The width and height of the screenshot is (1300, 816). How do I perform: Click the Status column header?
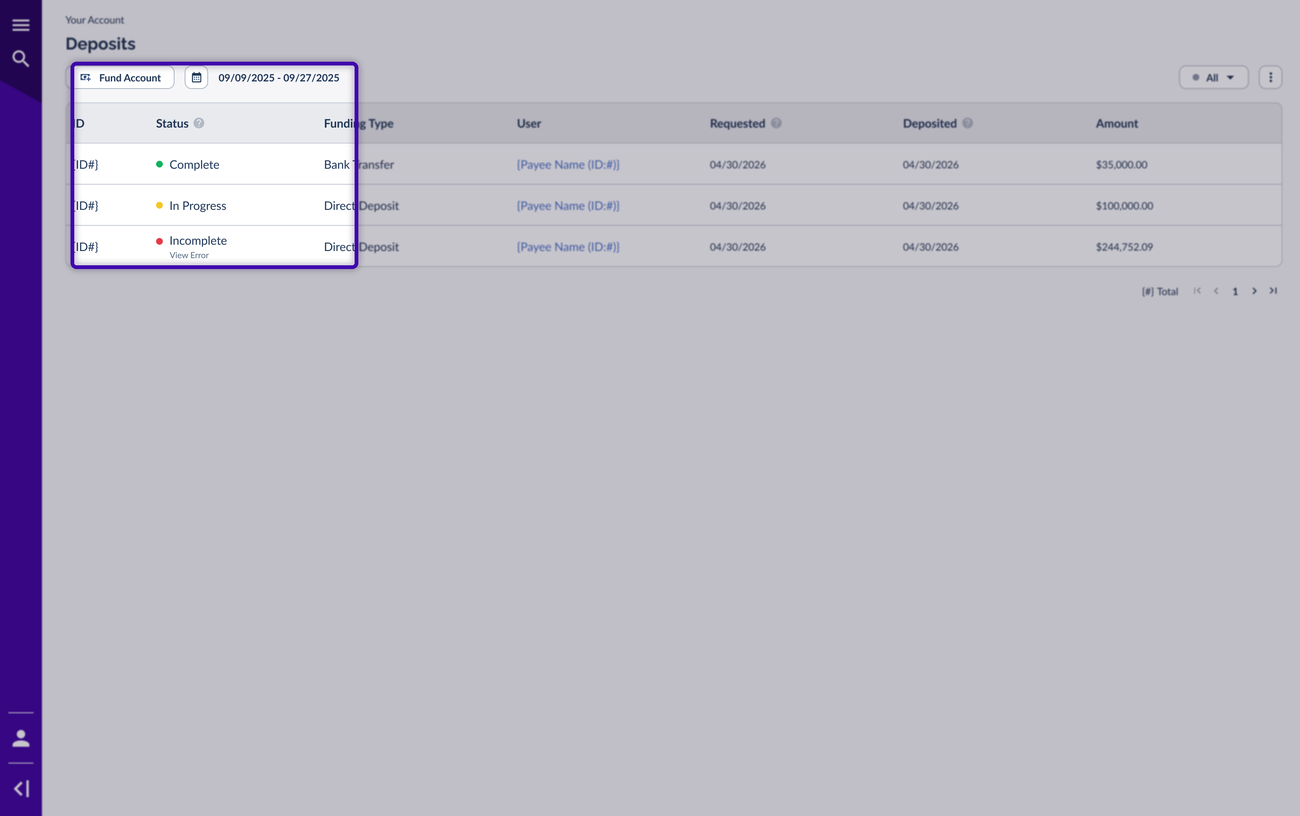click(172, 124)
